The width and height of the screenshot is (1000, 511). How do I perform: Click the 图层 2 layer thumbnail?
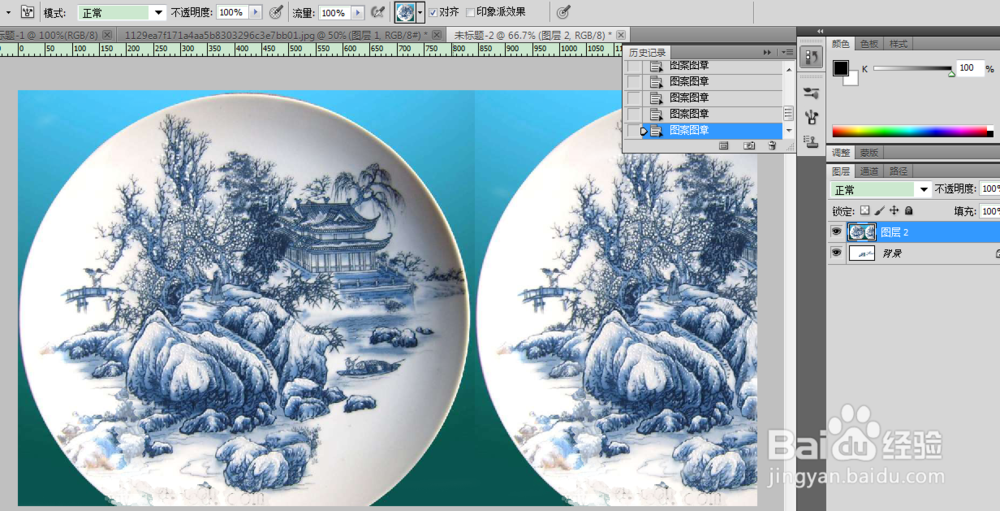tap(862, 232)
